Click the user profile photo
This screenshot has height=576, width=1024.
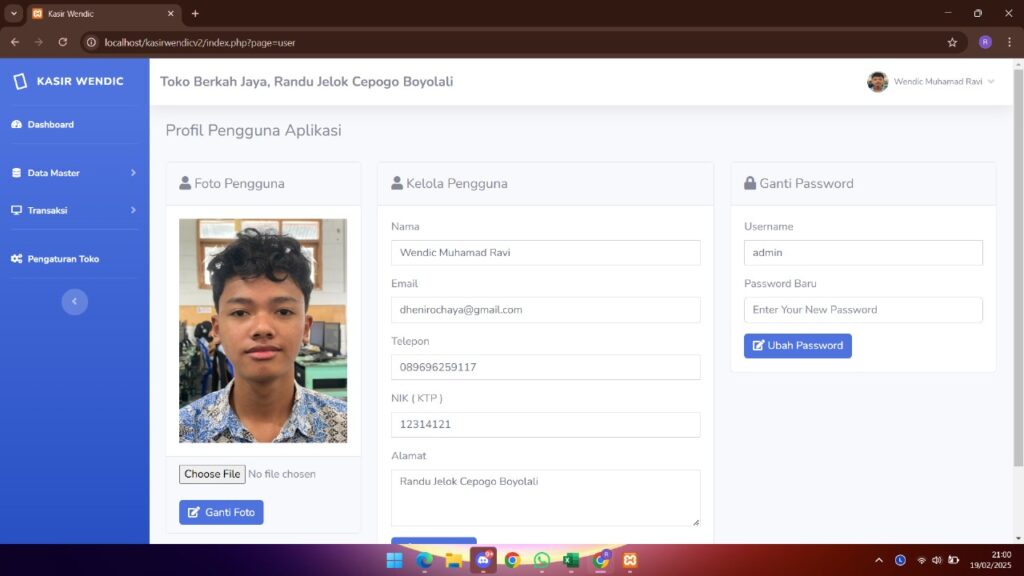[263, 330]
